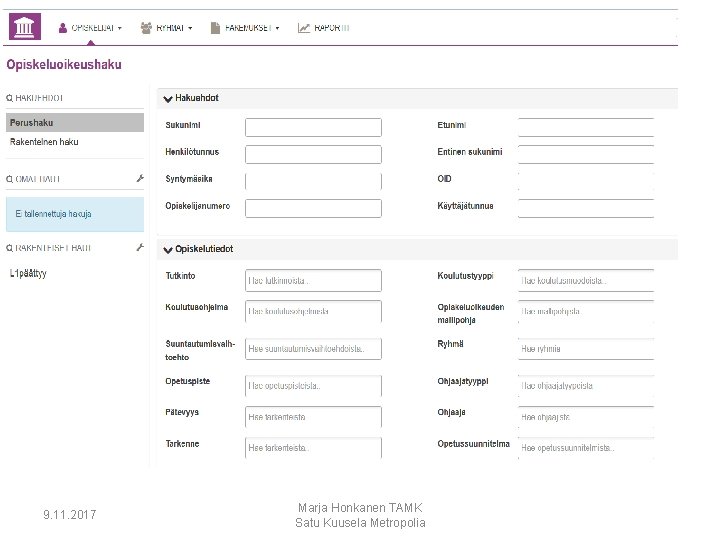Image resolution: width=720 pixels, height=540 pixels.
Task: Click the Sukunimi text field
Action: 313,127
